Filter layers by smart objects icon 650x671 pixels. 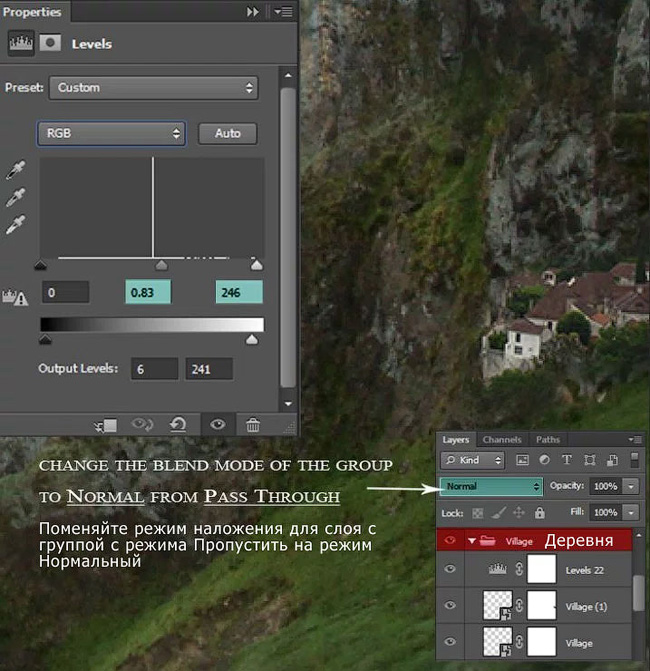[612, 460]
